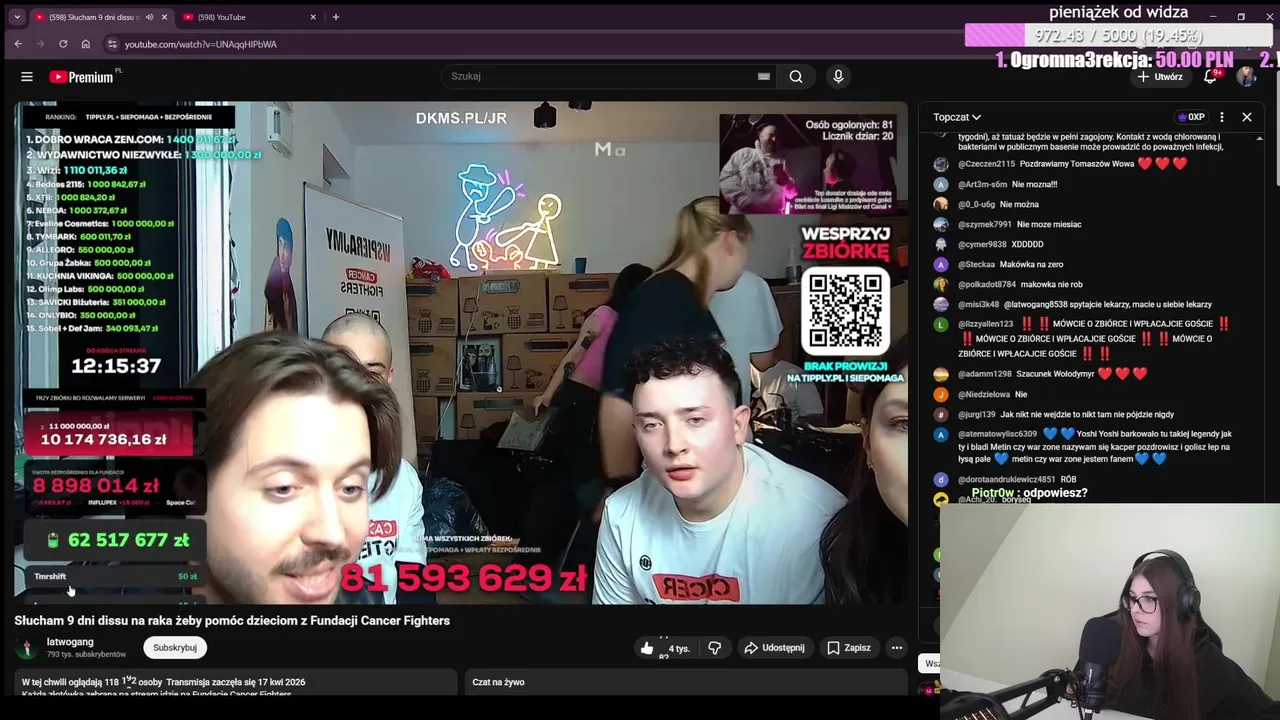
Task: Go forward with browser forward arrow
Action: point(40,44)
